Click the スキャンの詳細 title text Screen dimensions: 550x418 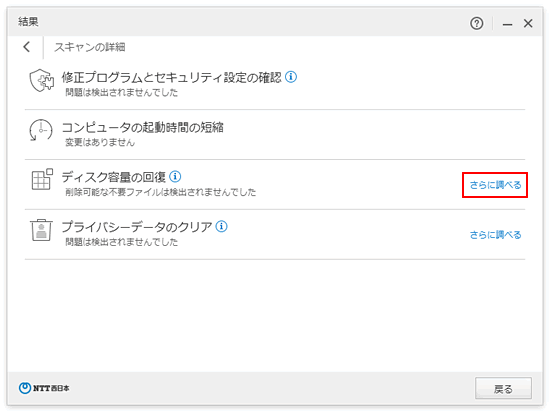click(x=90, y=47)
